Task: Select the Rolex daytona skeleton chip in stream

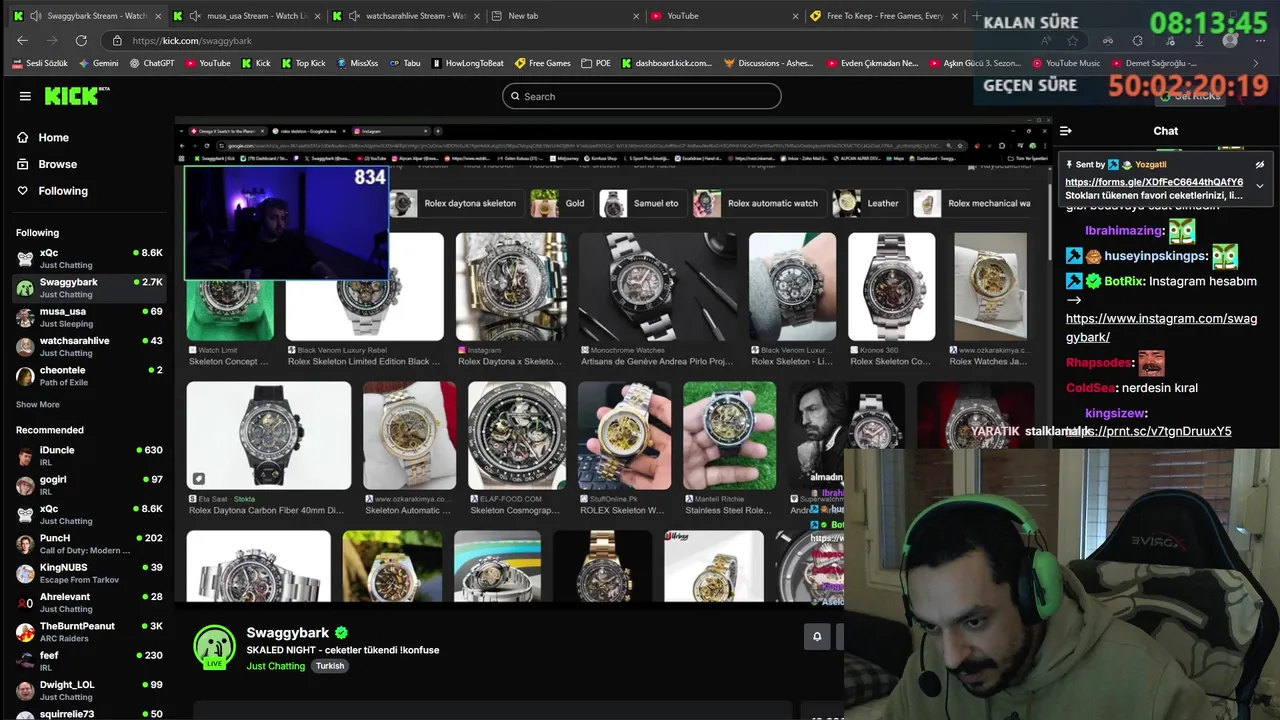Action: click(x=457, y=203)
